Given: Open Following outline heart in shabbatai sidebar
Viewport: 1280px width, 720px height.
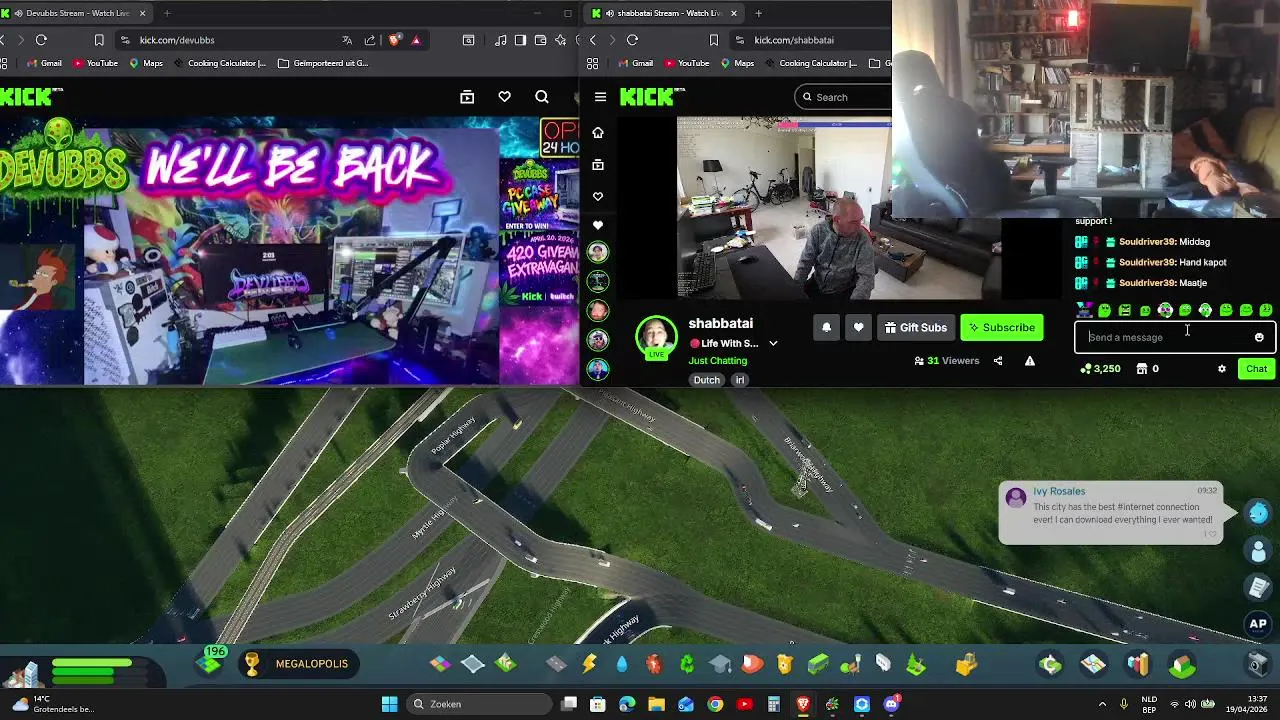Looking at the screenshot, I should [598, 196].
